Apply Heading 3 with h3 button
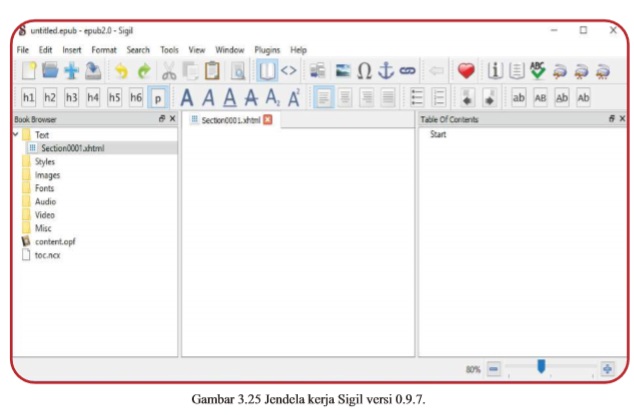Screen dimensions: 634x415 [72, 97]
